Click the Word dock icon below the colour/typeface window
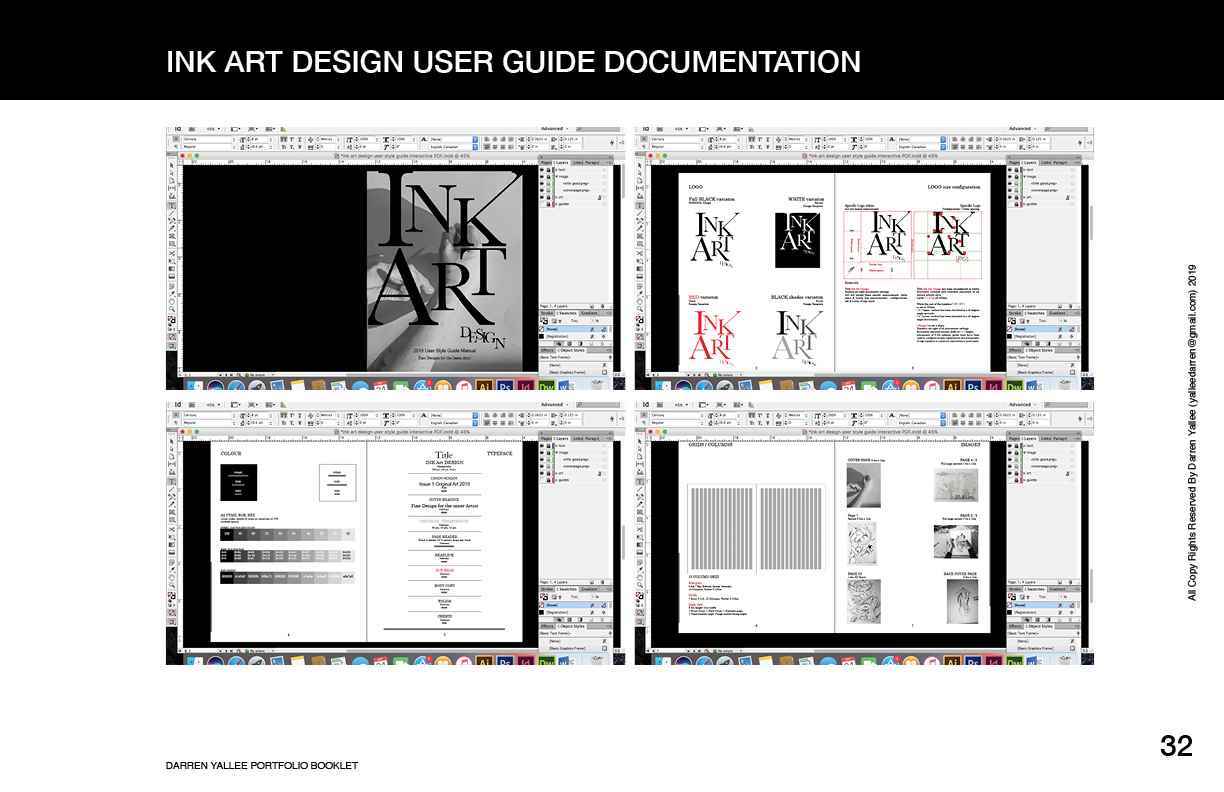The width and height of the screenshot is (1224, 792). (x=563, y=662)
